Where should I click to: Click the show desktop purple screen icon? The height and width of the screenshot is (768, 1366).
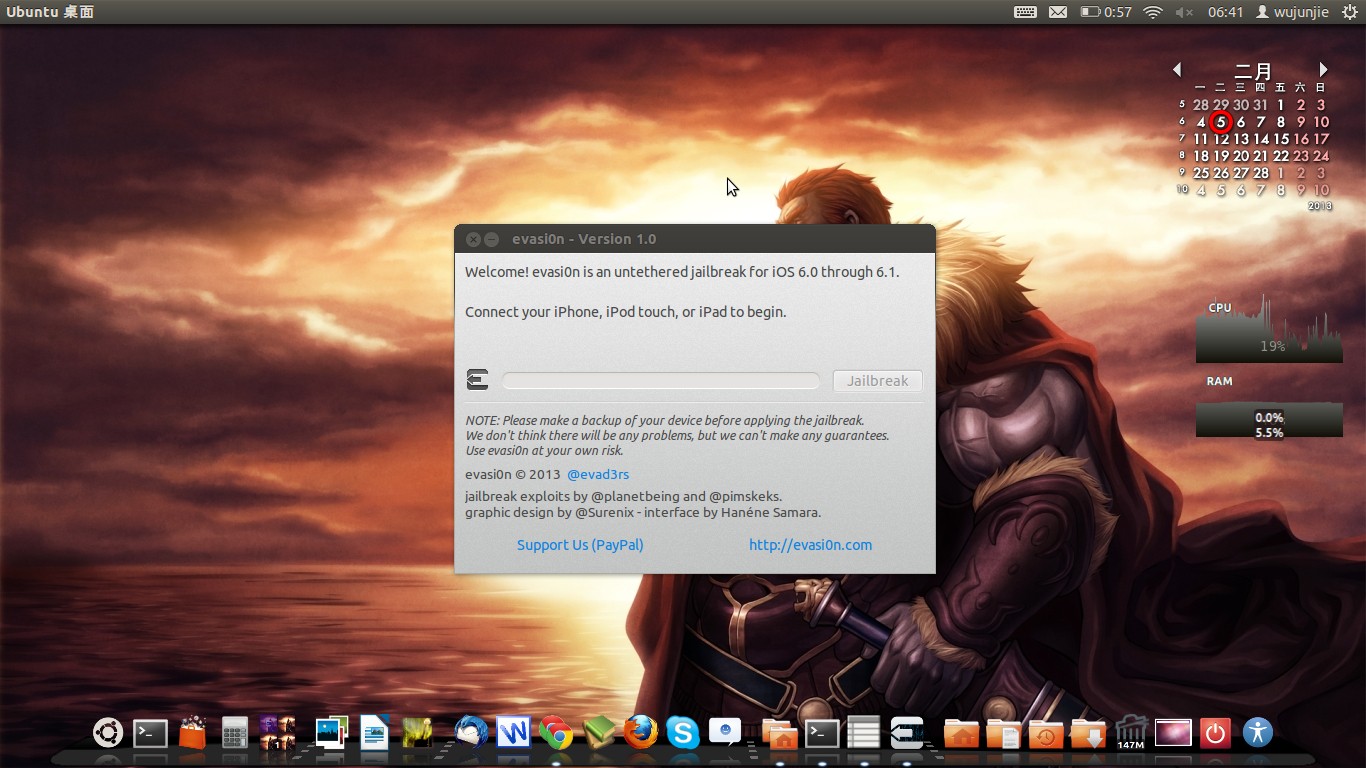(x=1173, y=733)
